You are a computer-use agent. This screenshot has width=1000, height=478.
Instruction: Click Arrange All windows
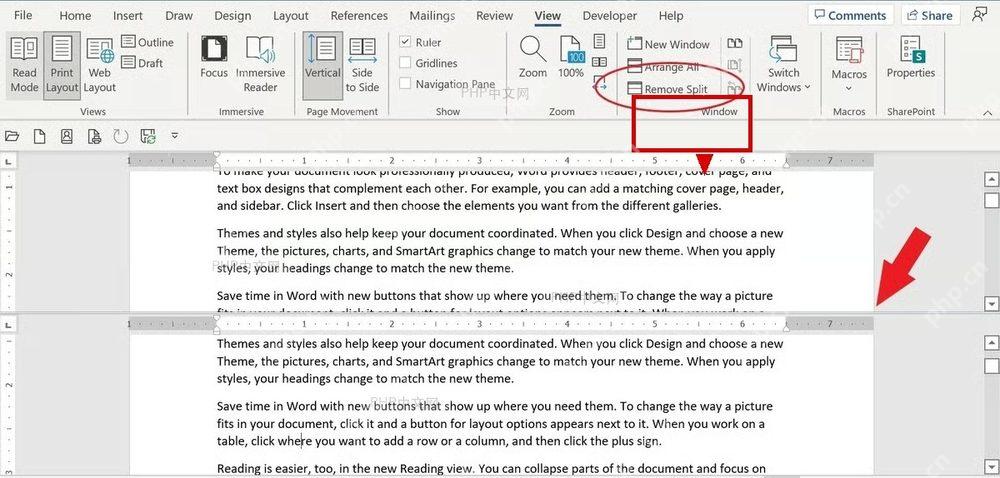tap(663, 66)
